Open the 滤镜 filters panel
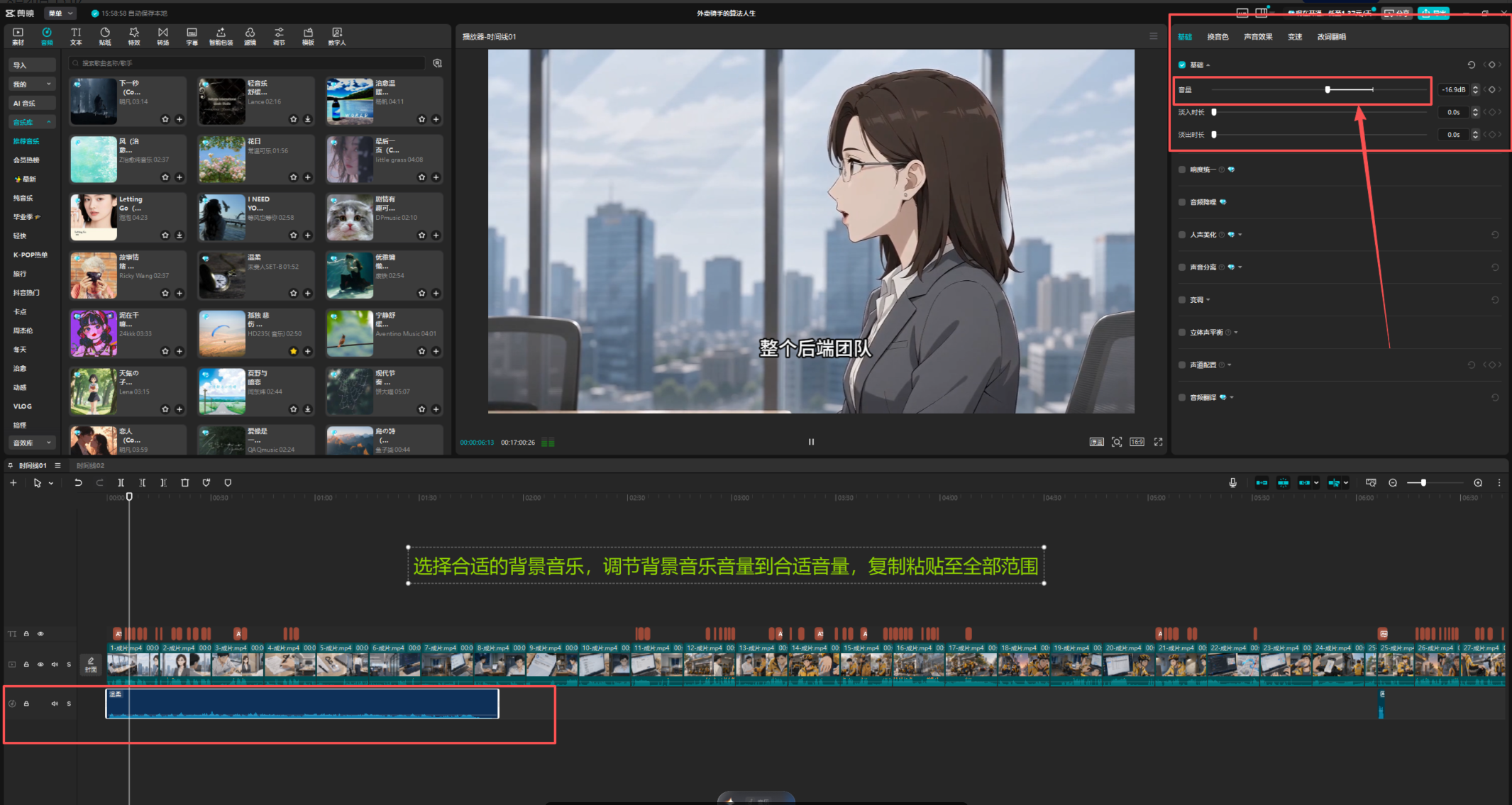The image size is (1512, 805). click(250, 36)
